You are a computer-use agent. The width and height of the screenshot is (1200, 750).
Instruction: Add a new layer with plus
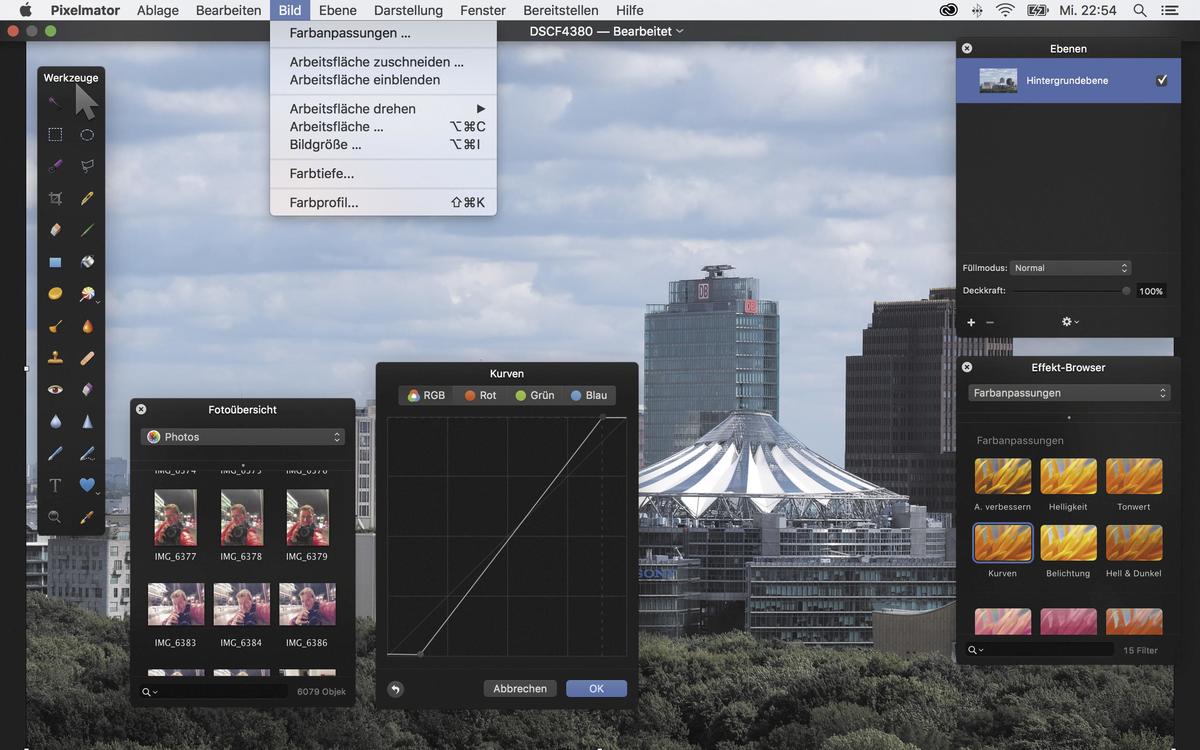point(971,322)
